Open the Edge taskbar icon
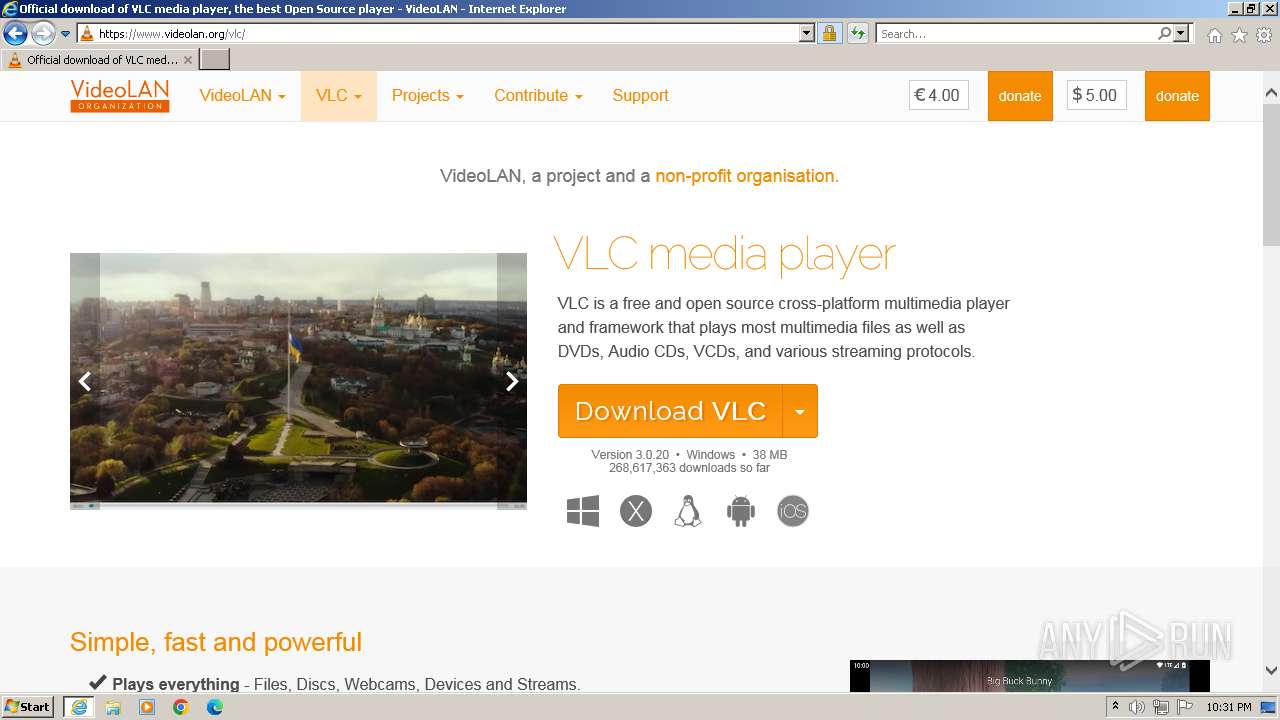The width and height of the screenshot is (1280, 720). click(x=215, y=707)
